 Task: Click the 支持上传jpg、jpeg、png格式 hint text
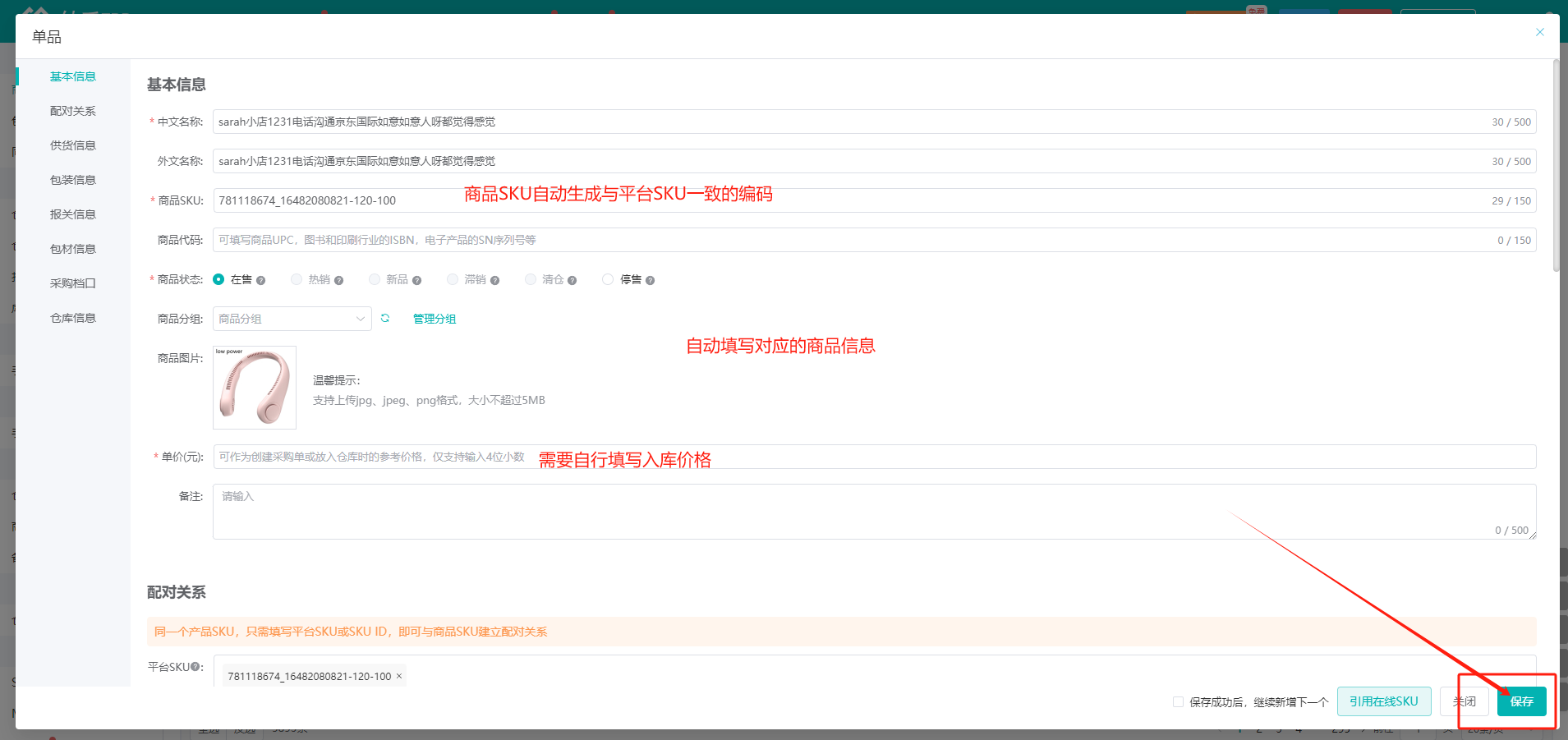[429, 400]
